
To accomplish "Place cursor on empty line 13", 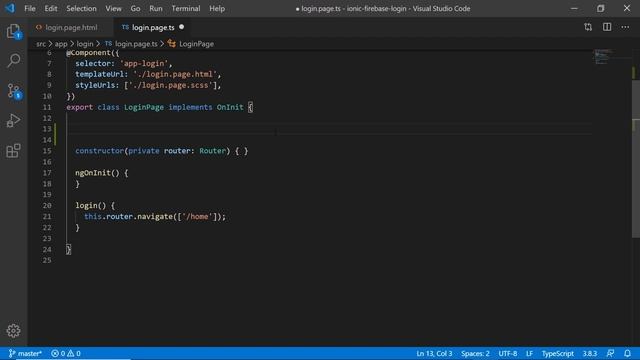I will (x=329, y=129).
